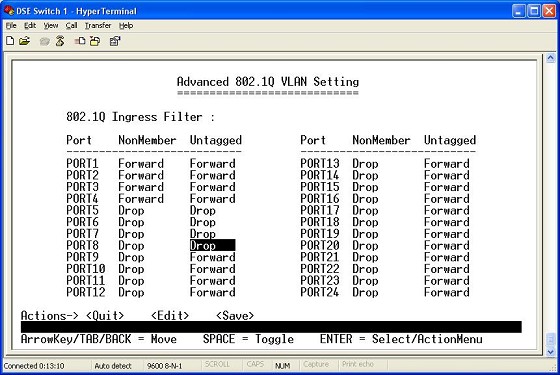Click the highlighted PORT8 Untagged Drop value
The height and width of the screenshot is (375, 560).
[x=212, y=245]
